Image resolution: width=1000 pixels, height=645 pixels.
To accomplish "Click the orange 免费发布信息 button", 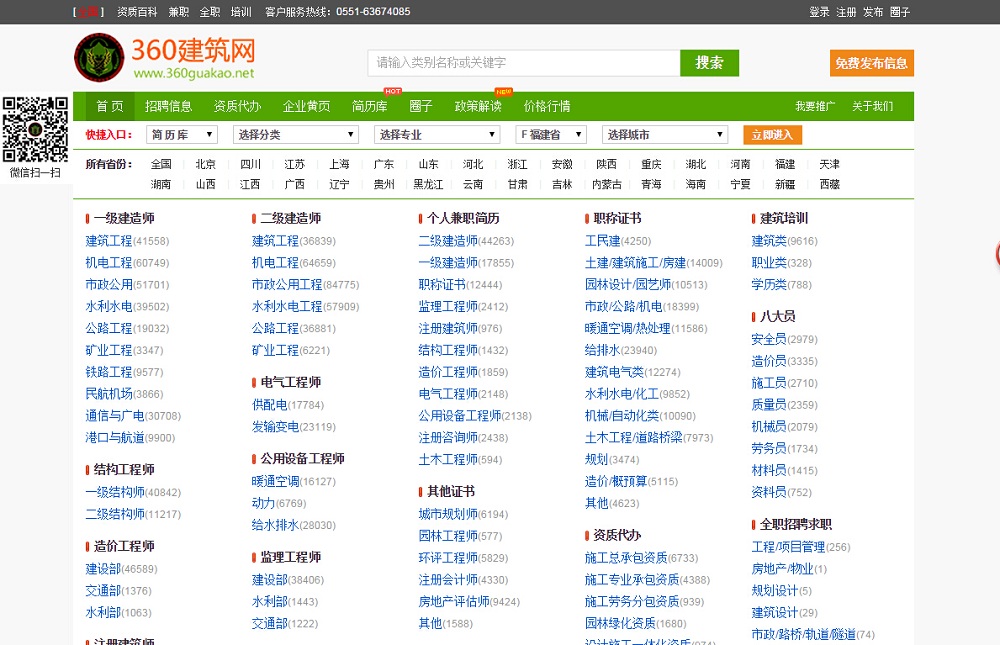I will [871, 63].
